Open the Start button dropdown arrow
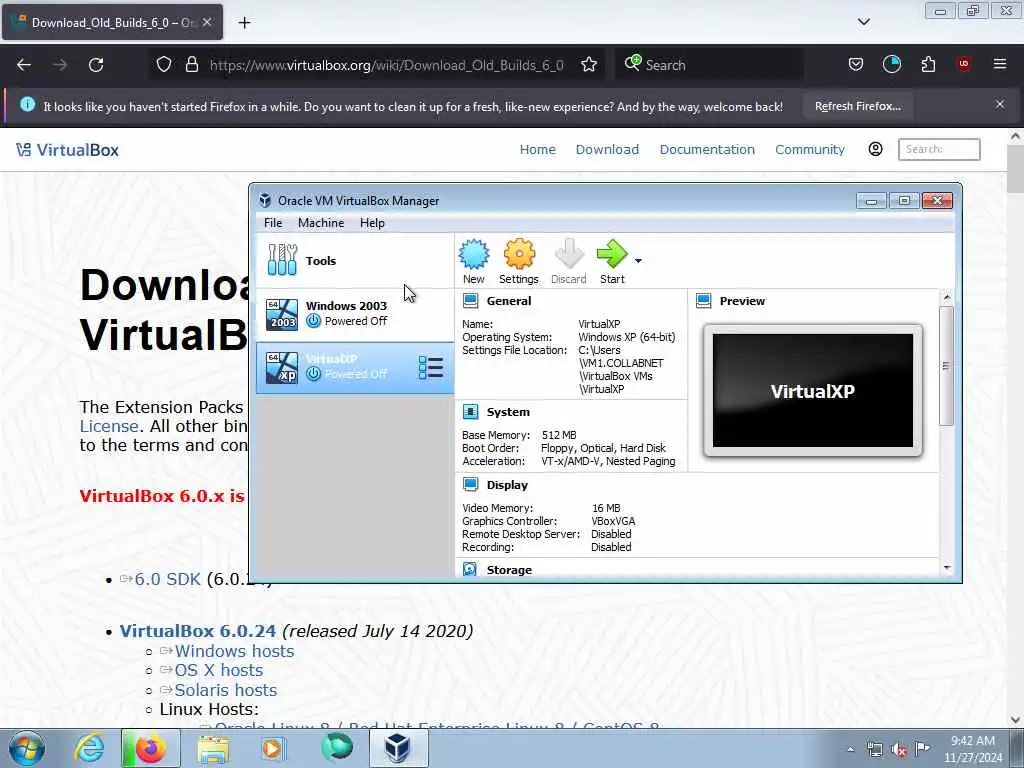1024x768 pixels. tap(638, 261)
